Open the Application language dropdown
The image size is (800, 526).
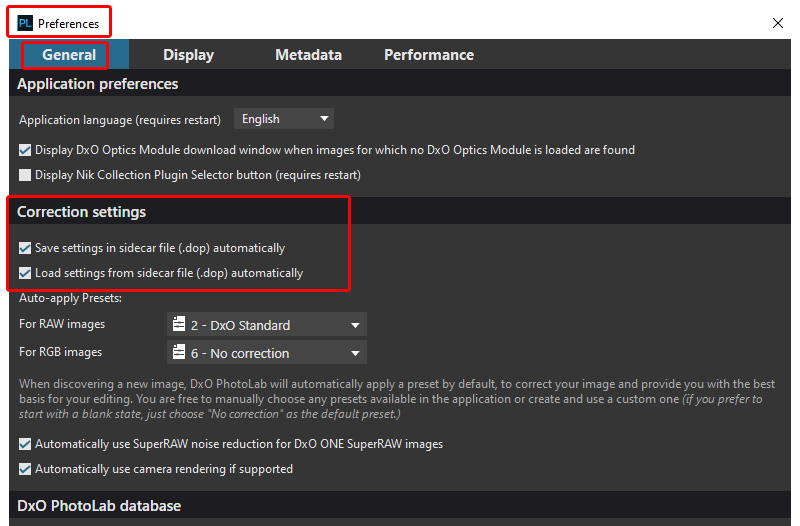(x=284, y=119)
